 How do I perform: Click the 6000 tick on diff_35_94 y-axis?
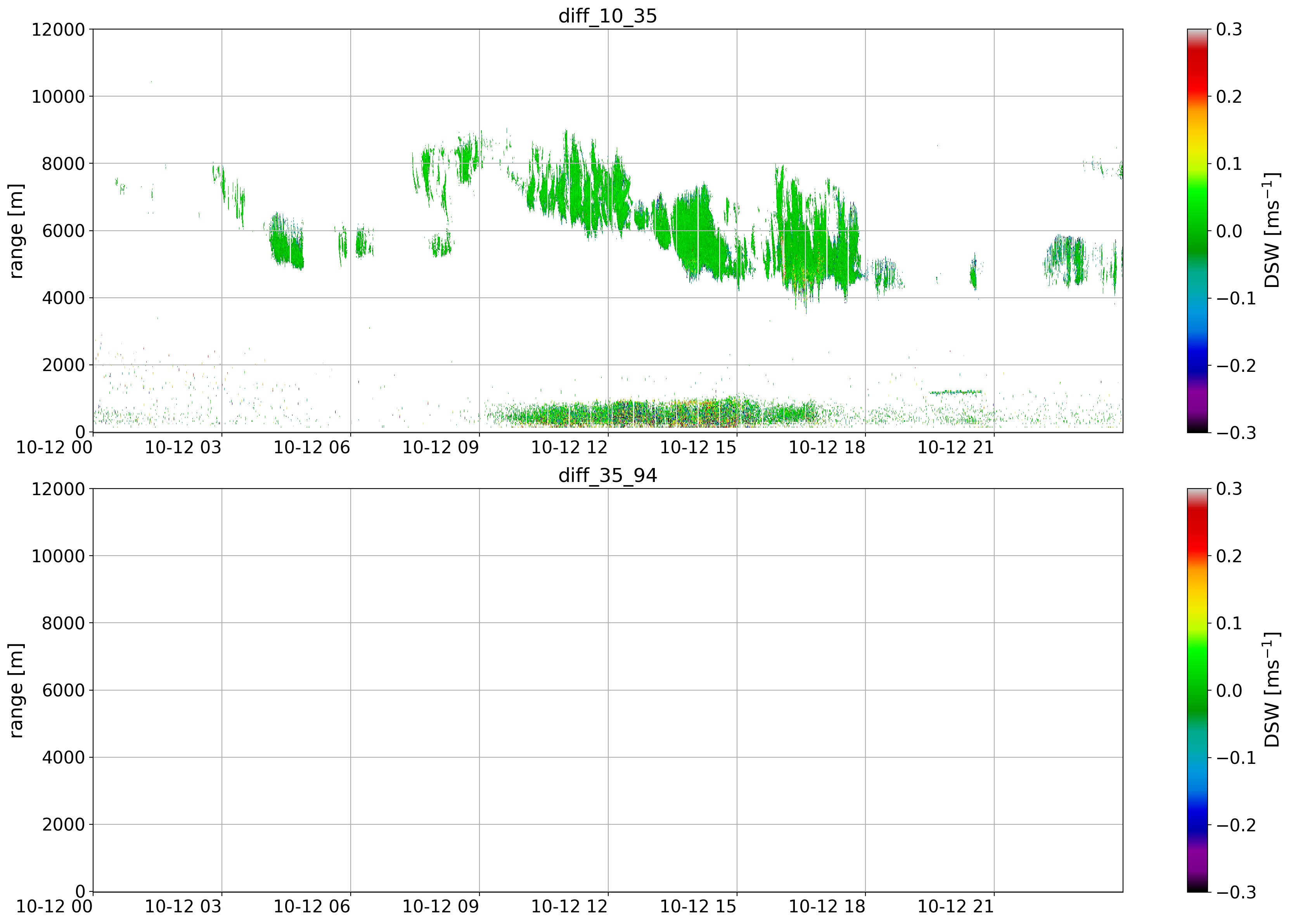click(x=63, y=691)
